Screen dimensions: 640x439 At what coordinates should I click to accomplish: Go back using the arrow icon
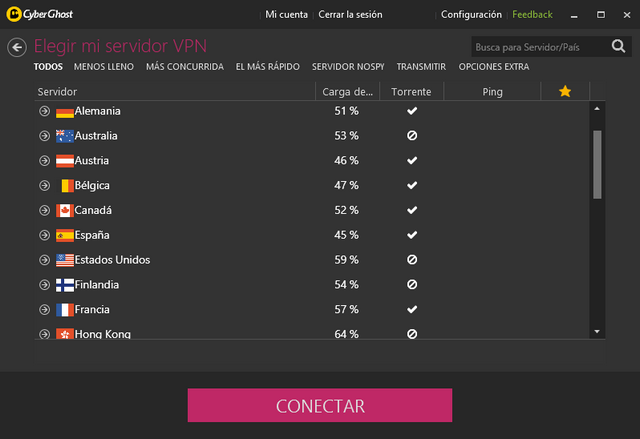(17, 47)
